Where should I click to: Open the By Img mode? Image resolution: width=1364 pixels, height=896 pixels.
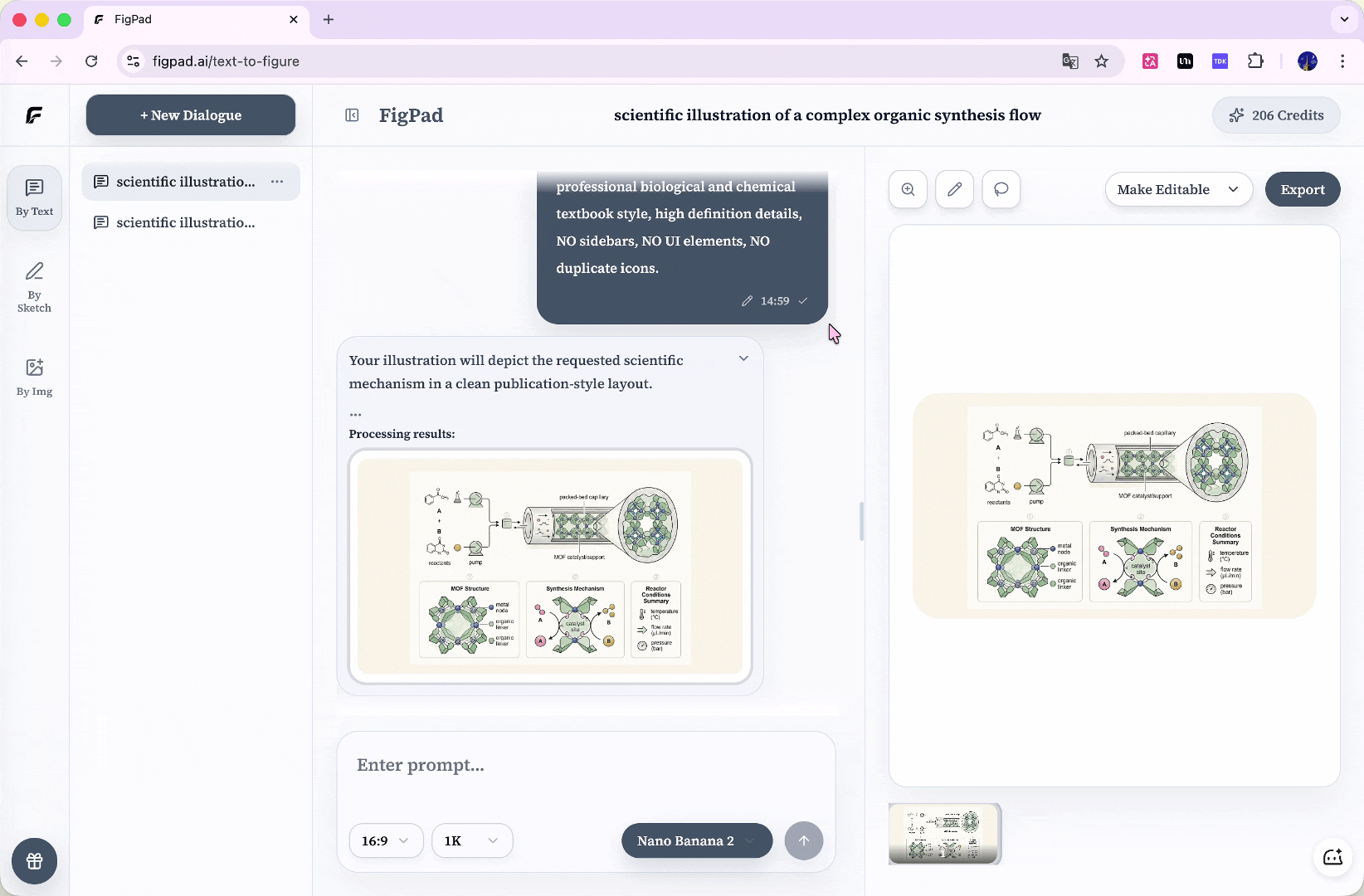tap(34, 377)
